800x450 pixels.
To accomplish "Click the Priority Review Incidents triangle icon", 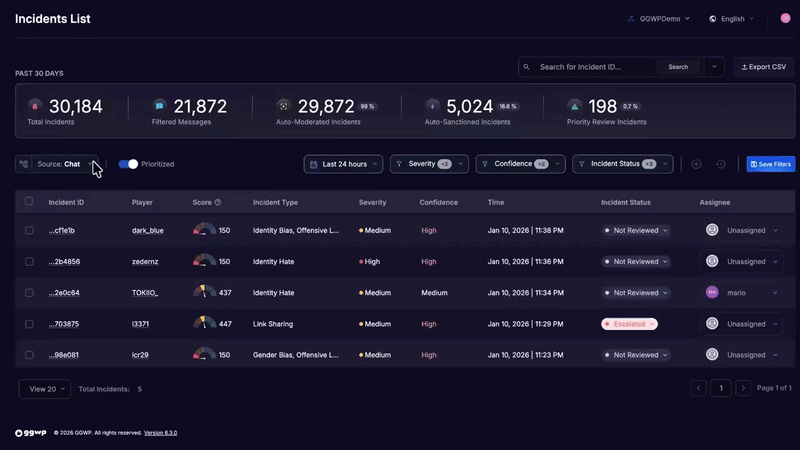I will 574,105.
